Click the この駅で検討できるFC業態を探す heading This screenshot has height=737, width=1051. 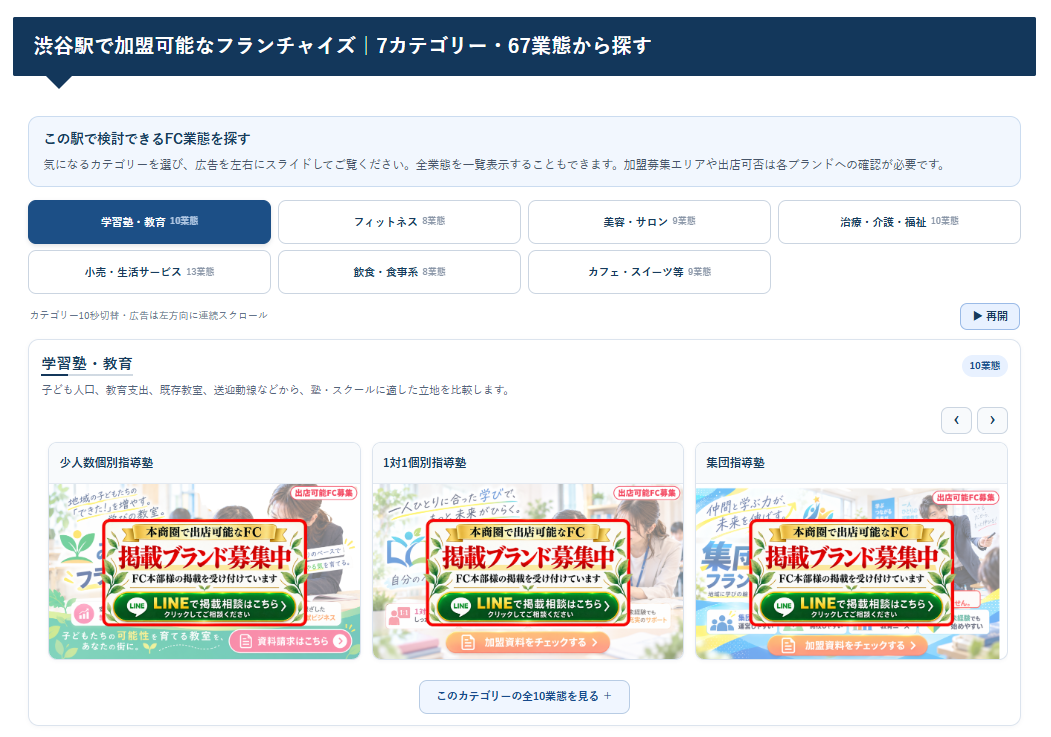pyautogui.click(x=147, y=139)
